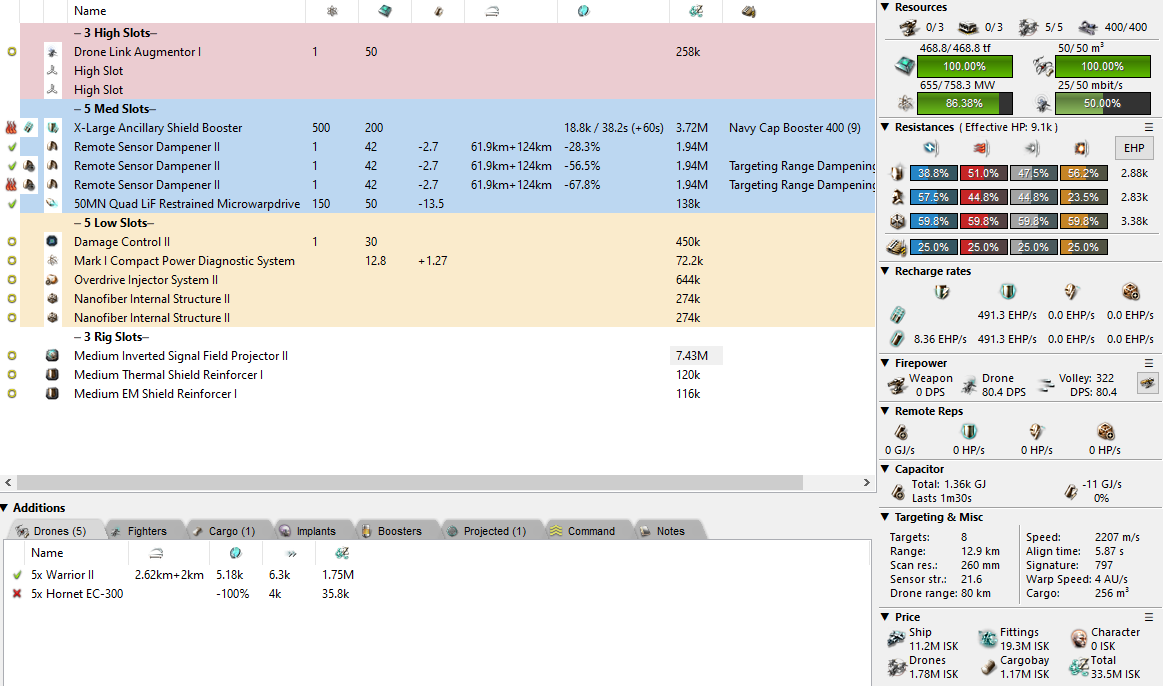
Task: Collapse the Resources panel
Action: (x=885, y=8)
